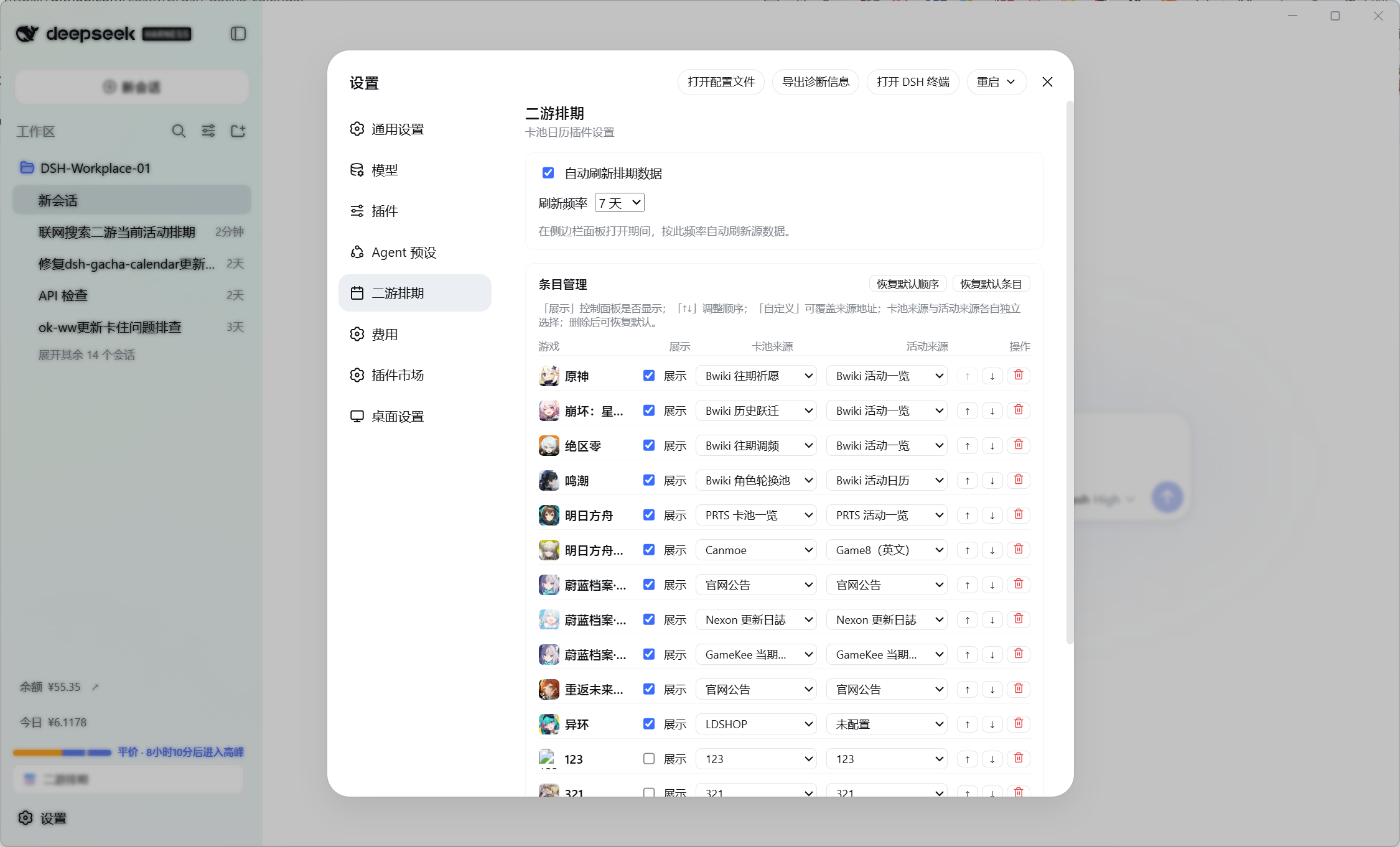Click 恢复默认条目 button
This screenshot has height=847, width=1400.
pyautogui.click(x=991, y=284)
